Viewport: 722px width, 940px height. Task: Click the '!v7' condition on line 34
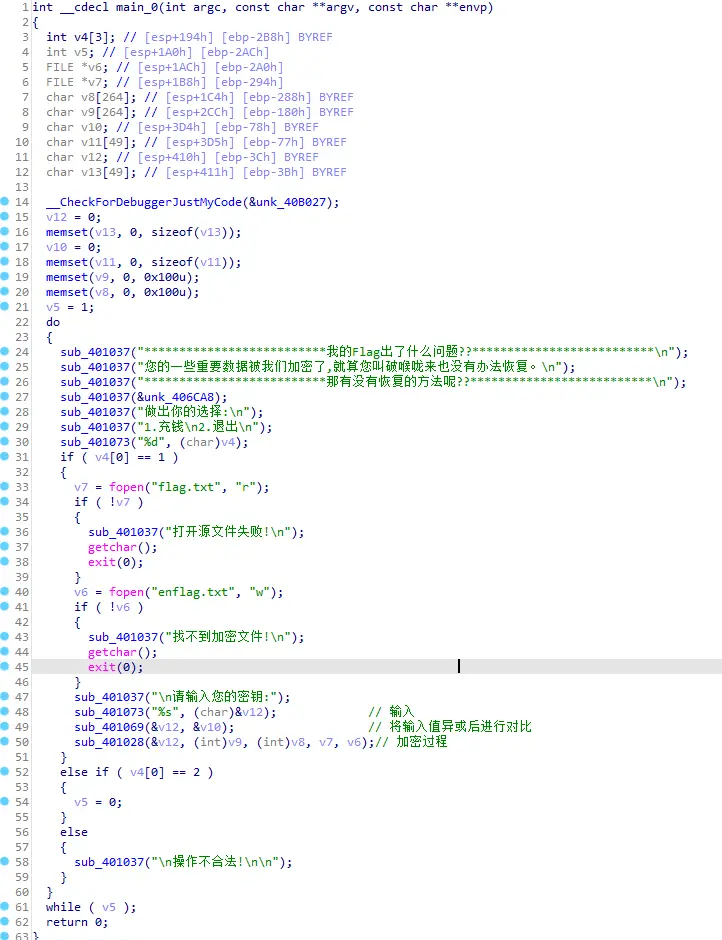[x=119, y=502]
